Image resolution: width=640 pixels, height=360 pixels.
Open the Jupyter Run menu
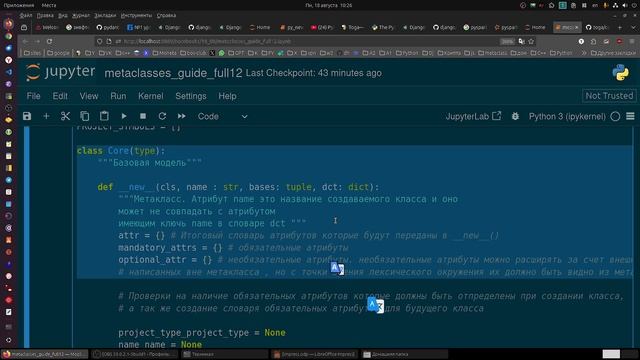(x=118, y=96)
